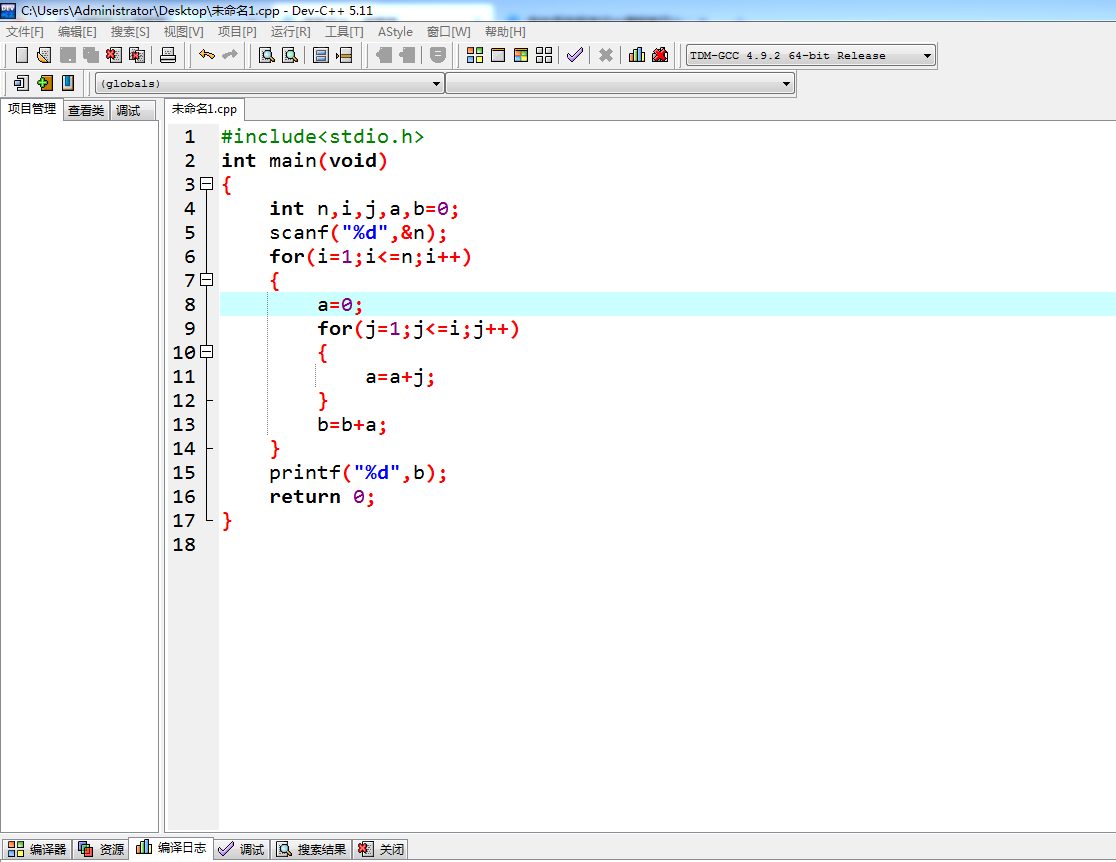Open the (globals) scope dropdown
The image size is (1116, 862).
[270, 83]
